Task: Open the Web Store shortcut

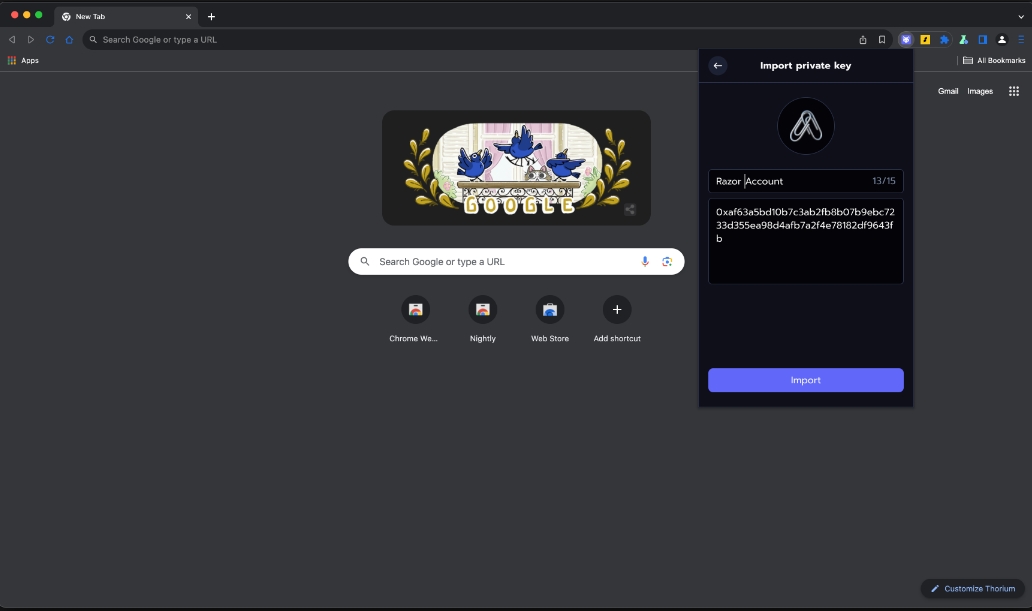Action: pos(550,319)
